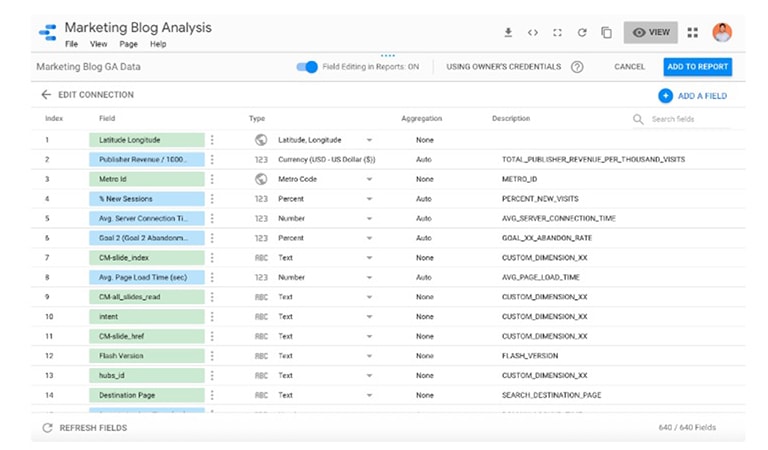
Task: Expand Text type dropdown for hubs_id
Action: [x=369, y=376]
